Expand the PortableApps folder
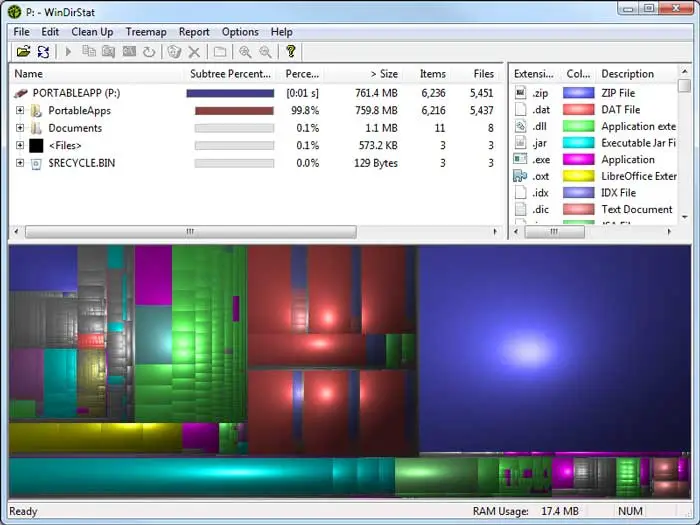700x525 pixels. click(x=20, y=111)
